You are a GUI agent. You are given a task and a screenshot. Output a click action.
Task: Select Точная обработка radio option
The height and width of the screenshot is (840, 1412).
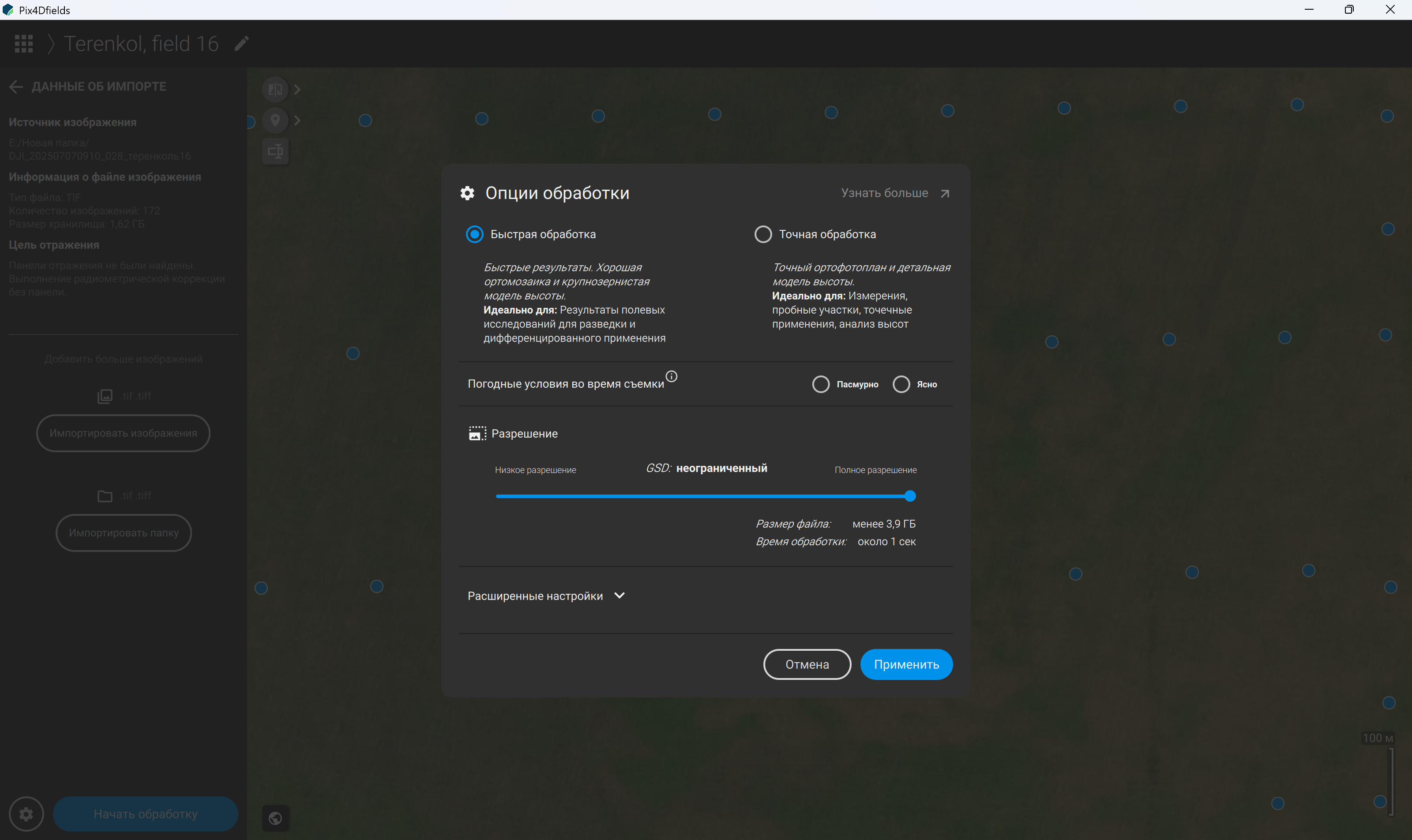coord(763,234)
